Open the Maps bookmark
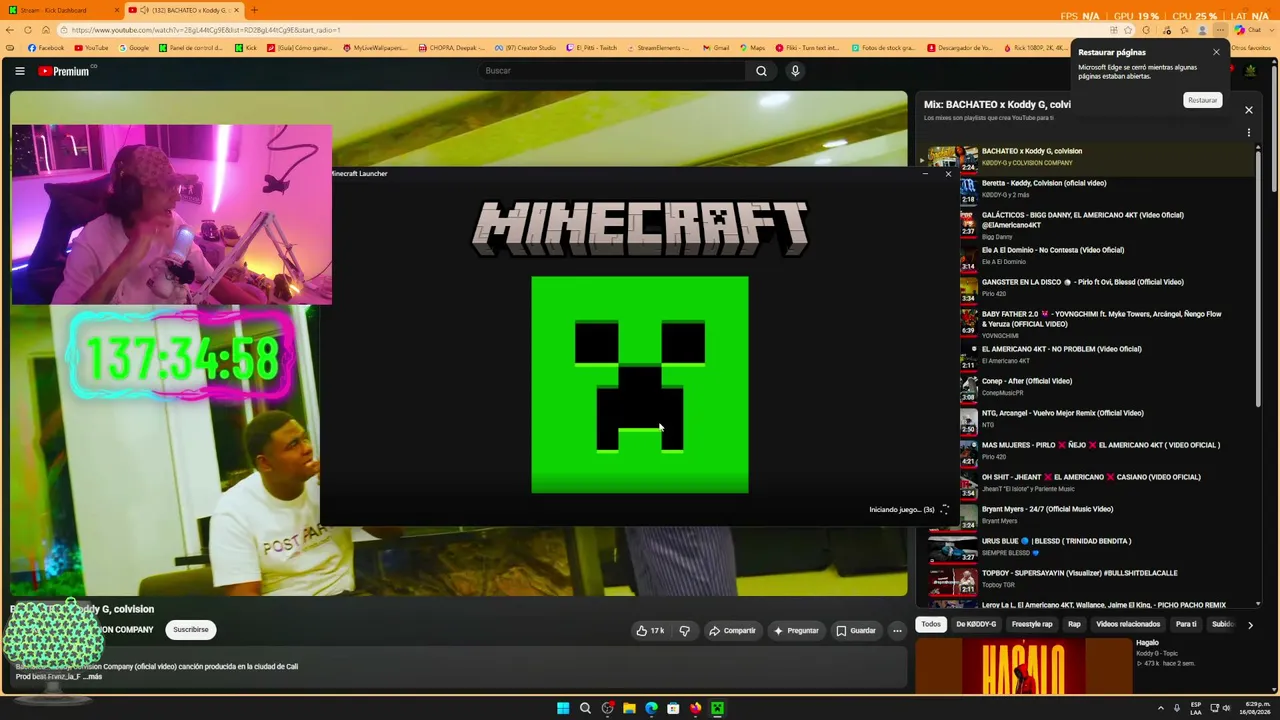 click(752, 48)
